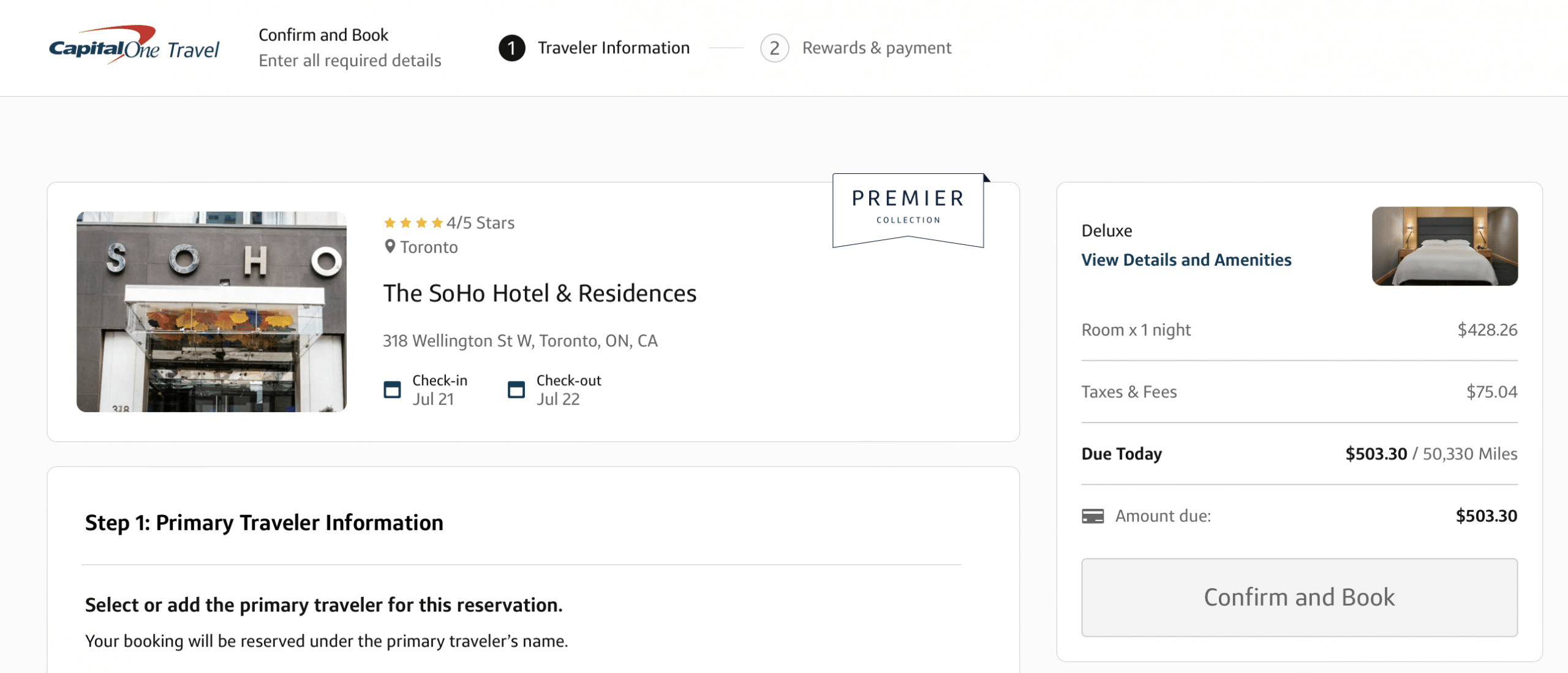Image resolution: width=1568 pixels, height=673 pixels.
Task: Open the Deluxe room bed thumbnail
Action: click(1444, 246)
